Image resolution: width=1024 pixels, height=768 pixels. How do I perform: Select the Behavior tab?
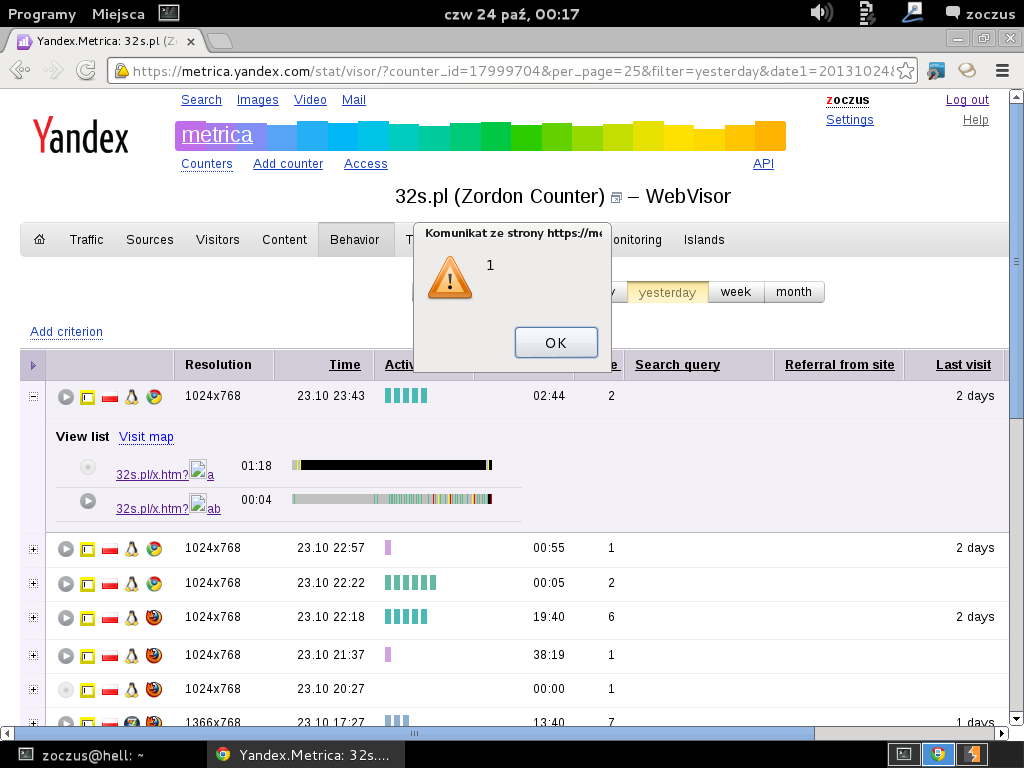355,240
